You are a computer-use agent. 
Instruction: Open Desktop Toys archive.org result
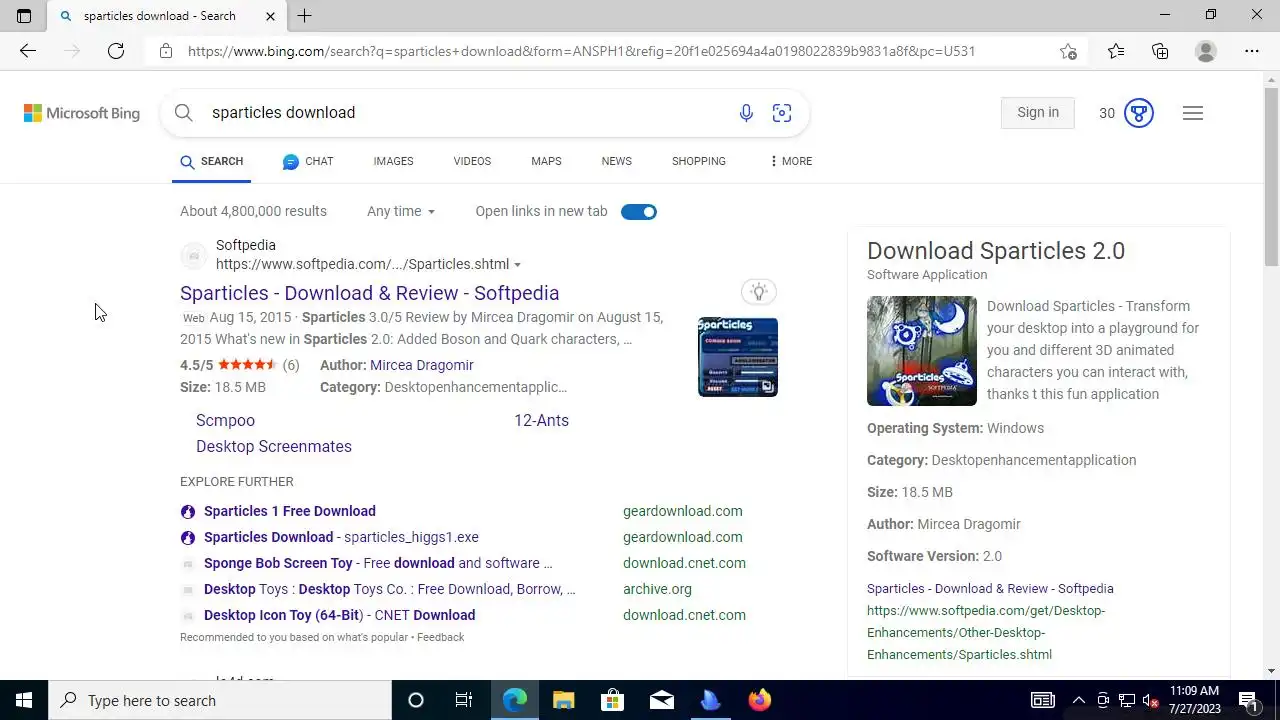point(390,589)
